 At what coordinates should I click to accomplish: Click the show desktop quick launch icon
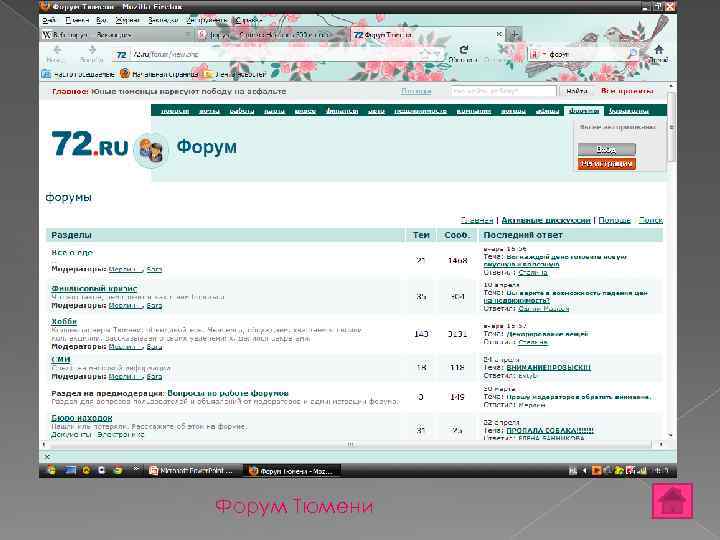point(70,470)
